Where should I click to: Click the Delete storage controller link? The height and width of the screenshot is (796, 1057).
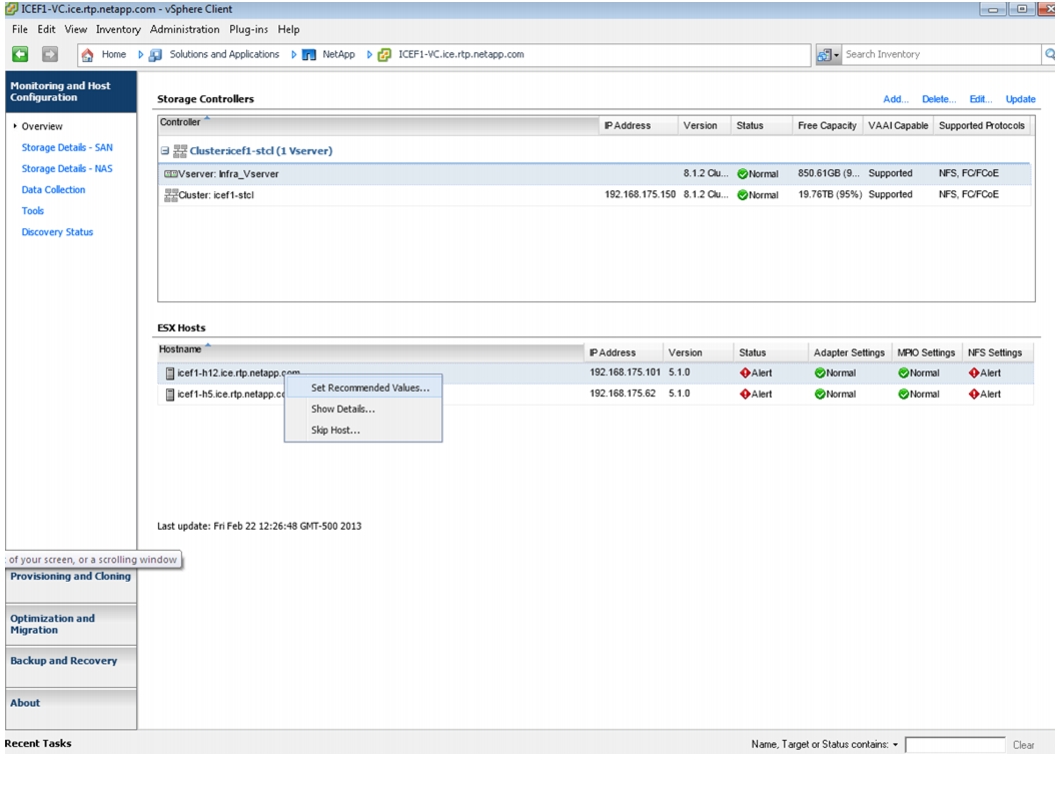(939, 99)
